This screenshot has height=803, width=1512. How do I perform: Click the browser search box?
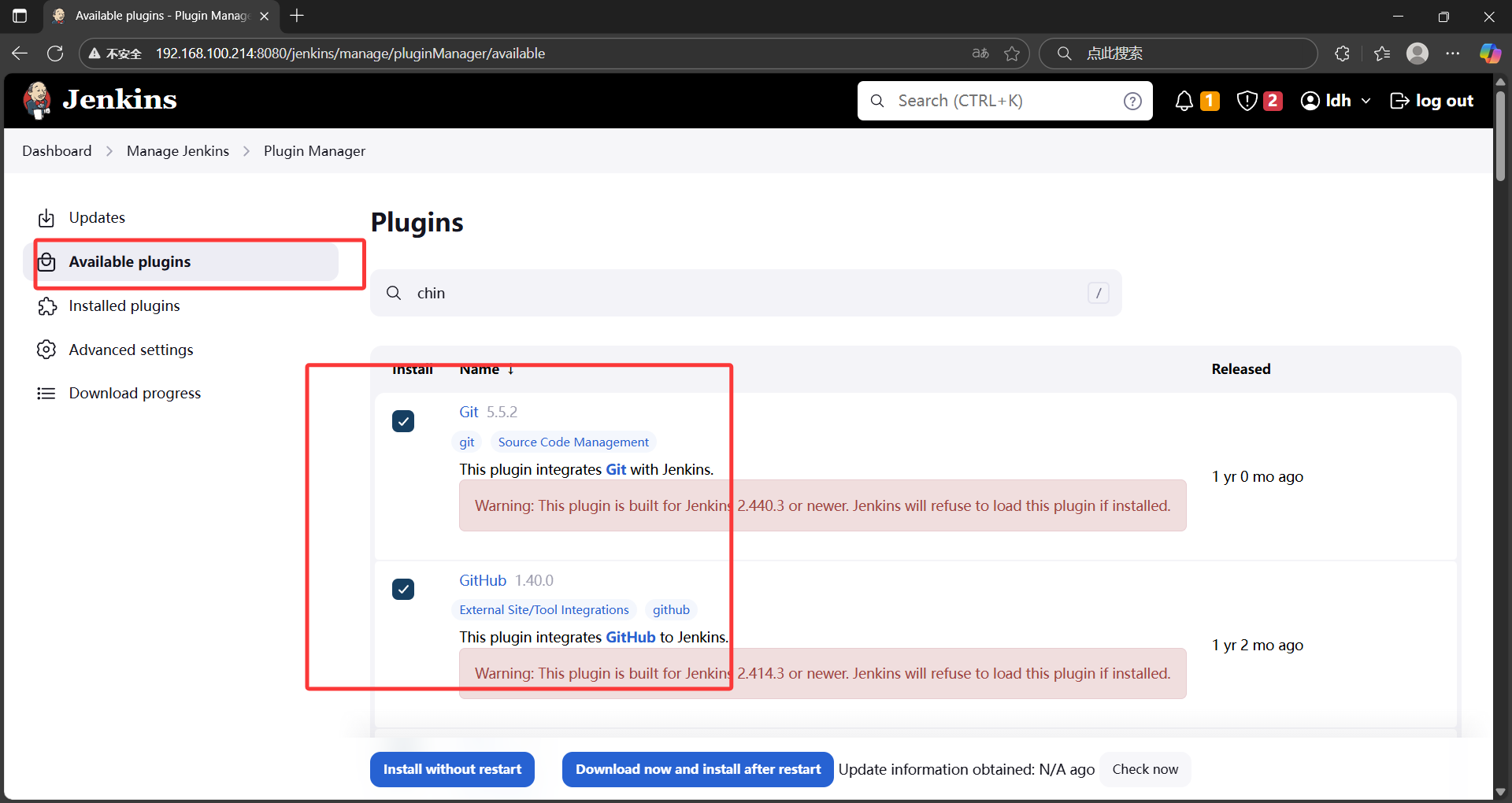[x=1178, y=54]
